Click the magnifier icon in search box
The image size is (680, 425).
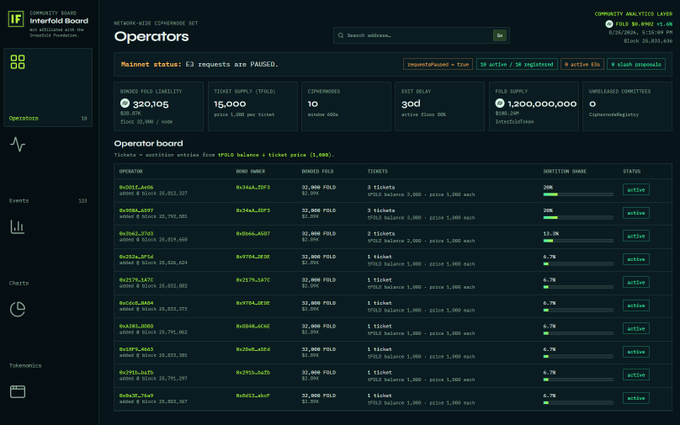coord(341,36)
